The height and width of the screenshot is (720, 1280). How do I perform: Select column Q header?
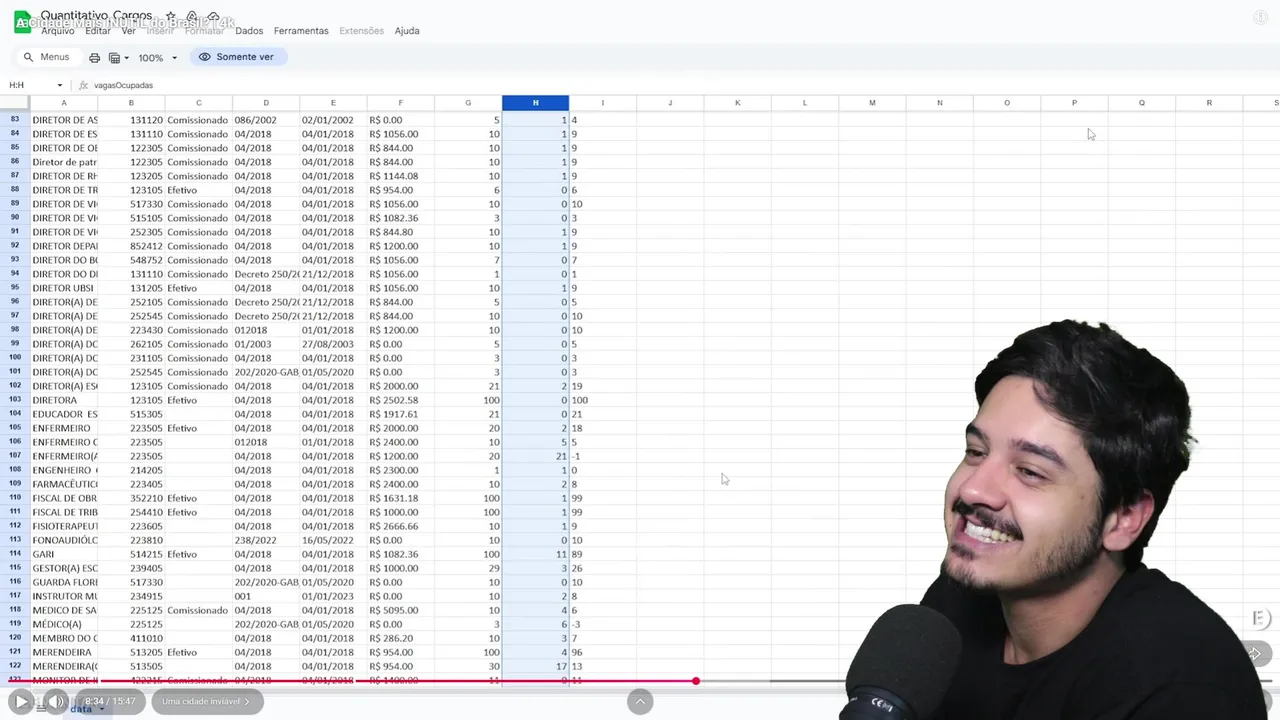pyautogui.click(x=1142, y=103)
